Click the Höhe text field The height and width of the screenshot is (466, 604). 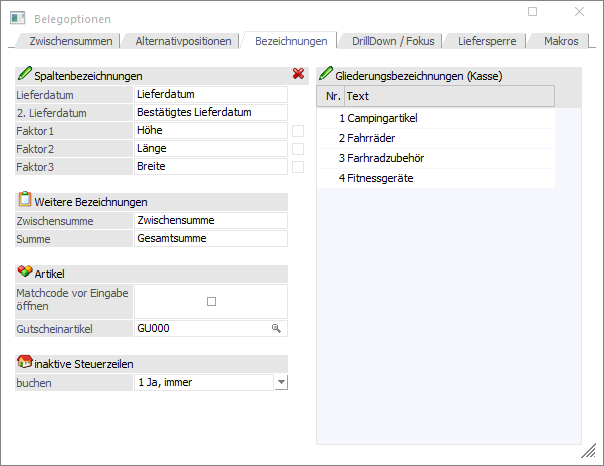click(211, 131)
